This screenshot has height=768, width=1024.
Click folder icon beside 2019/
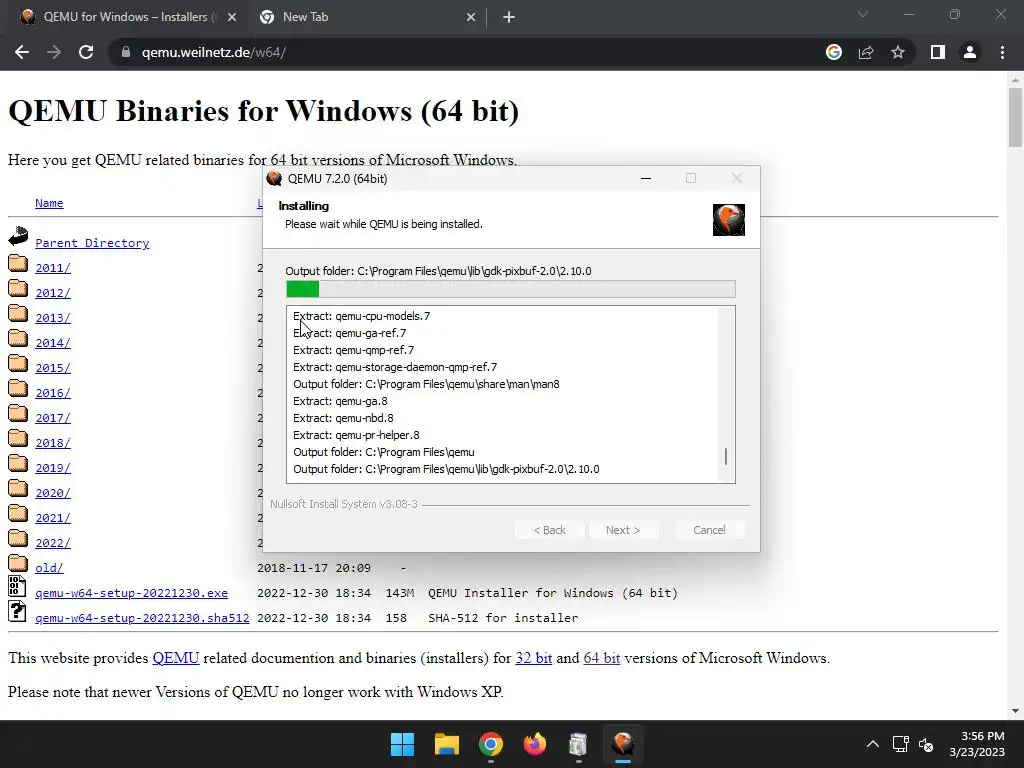click(x=18, y=464)
